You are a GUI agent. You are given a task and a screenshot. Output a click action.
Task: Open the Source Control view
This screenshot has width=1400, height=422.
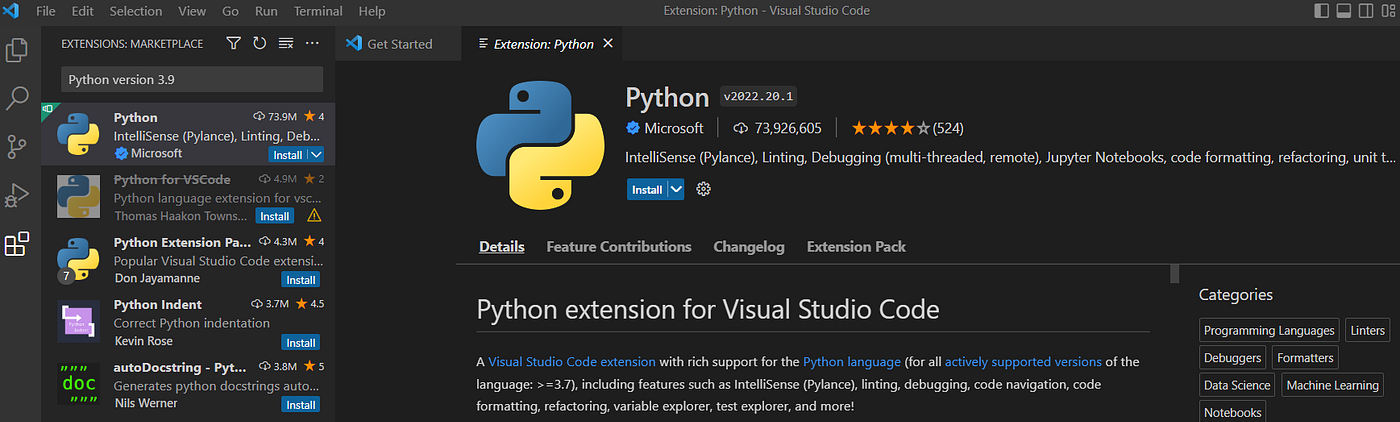[17, 147]
